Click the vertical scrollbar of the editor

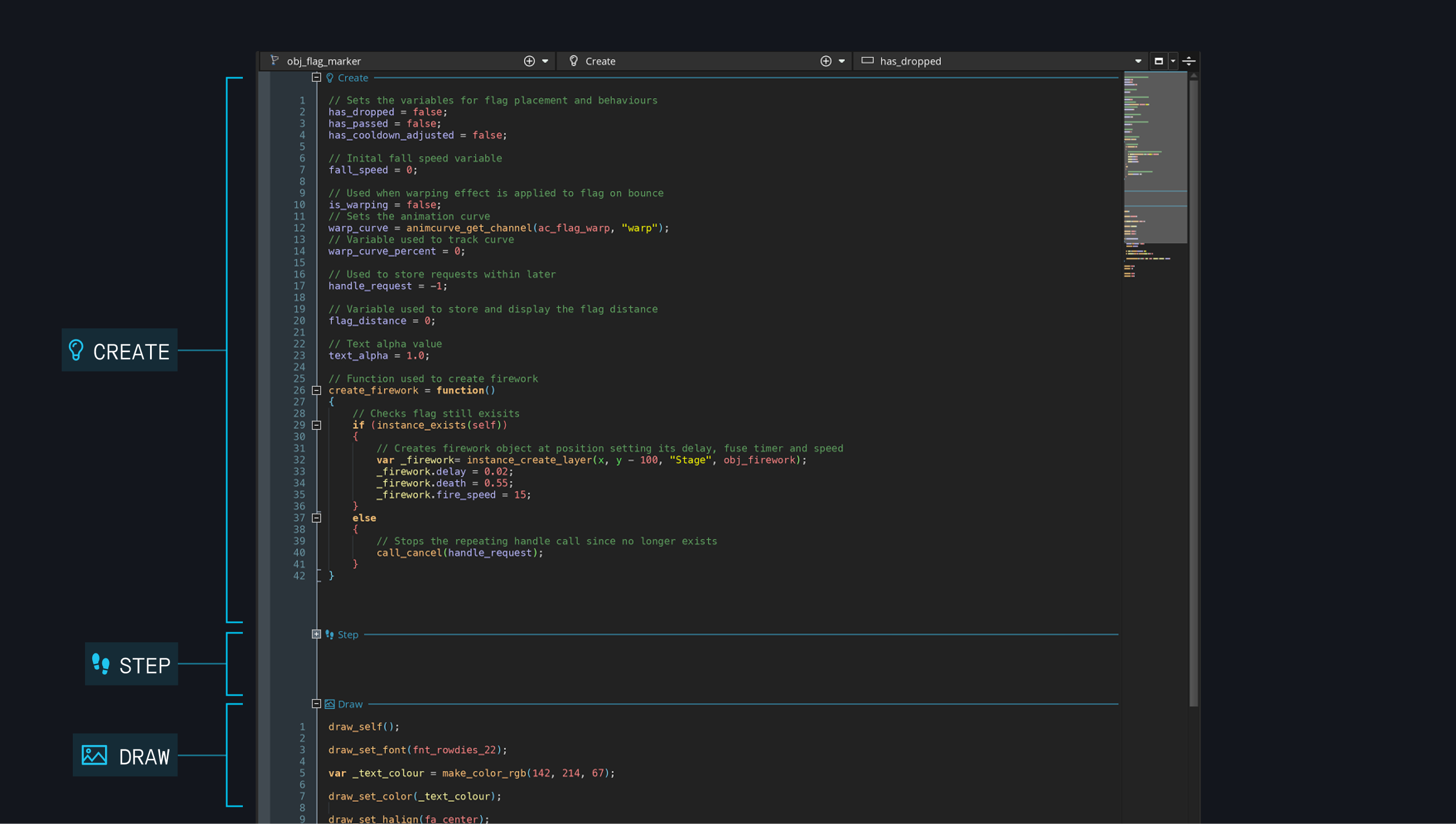click(1193, 396)
